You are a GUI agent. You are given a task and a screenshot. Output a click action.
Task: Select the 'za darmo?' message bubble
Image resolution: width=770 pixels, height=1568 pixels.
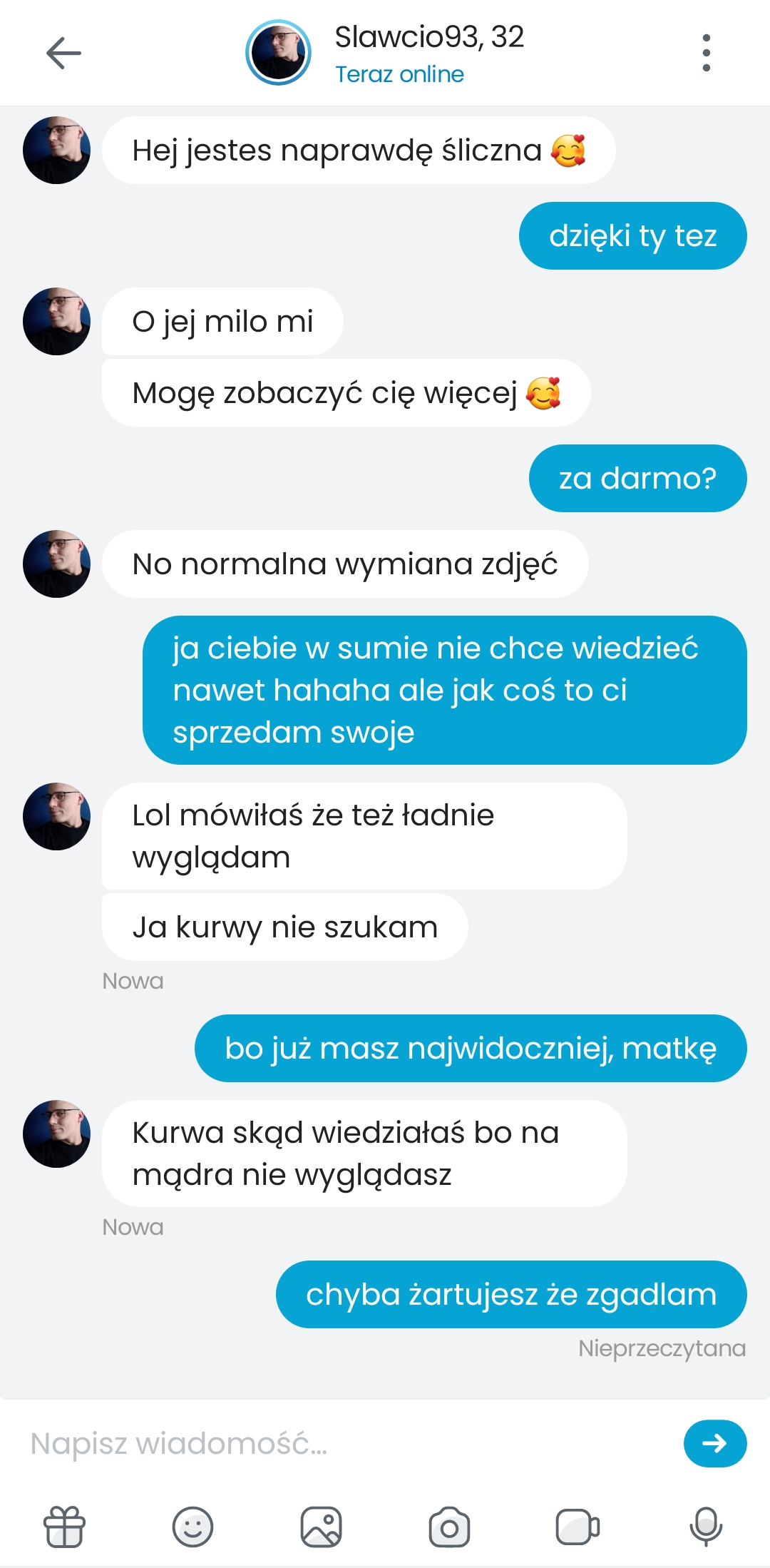tap(637, 478)
